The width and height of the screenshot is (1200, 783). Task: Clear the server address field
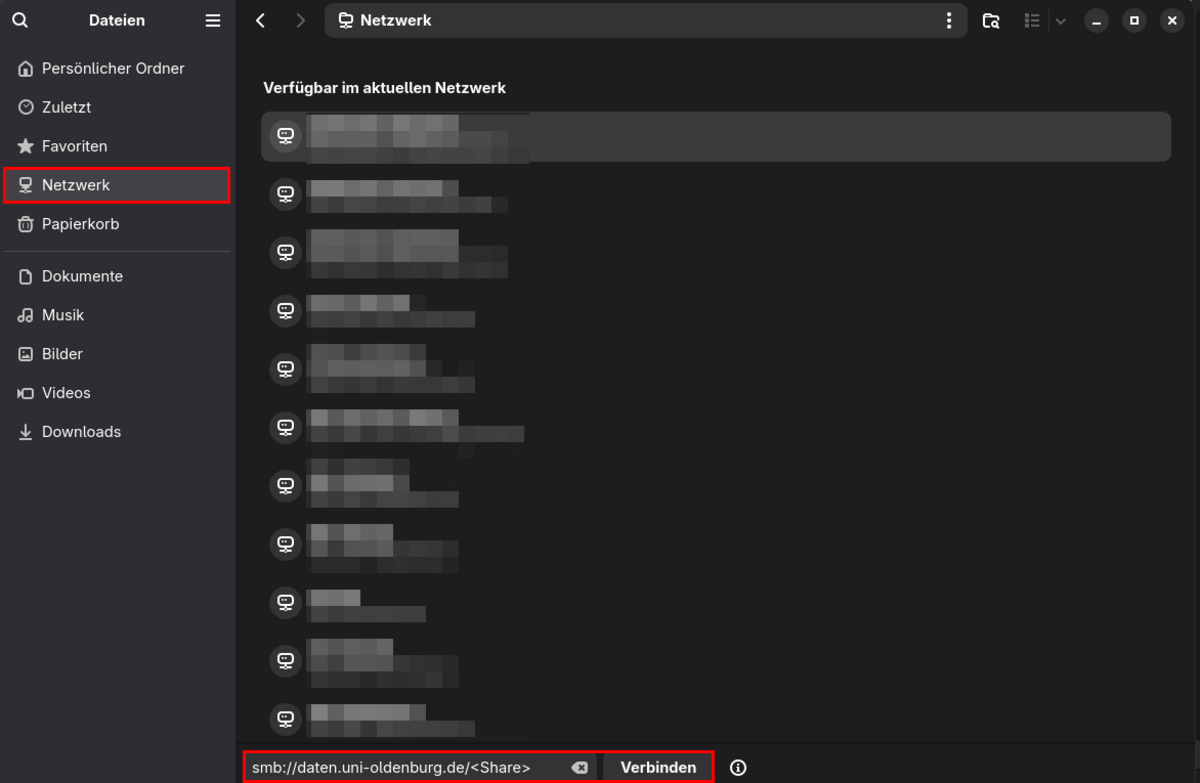click(579, 767)
